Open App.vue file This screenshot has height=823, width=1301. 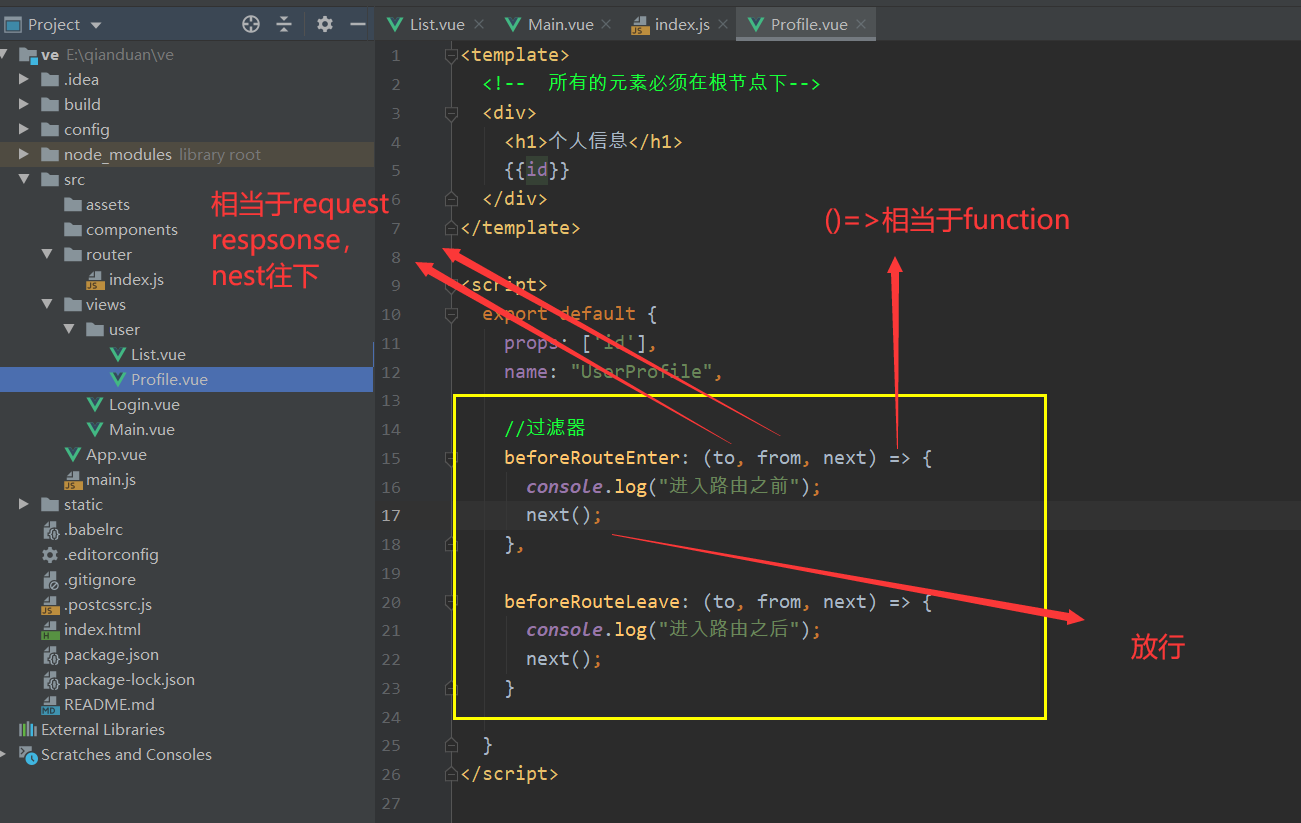tap(116, 455)
